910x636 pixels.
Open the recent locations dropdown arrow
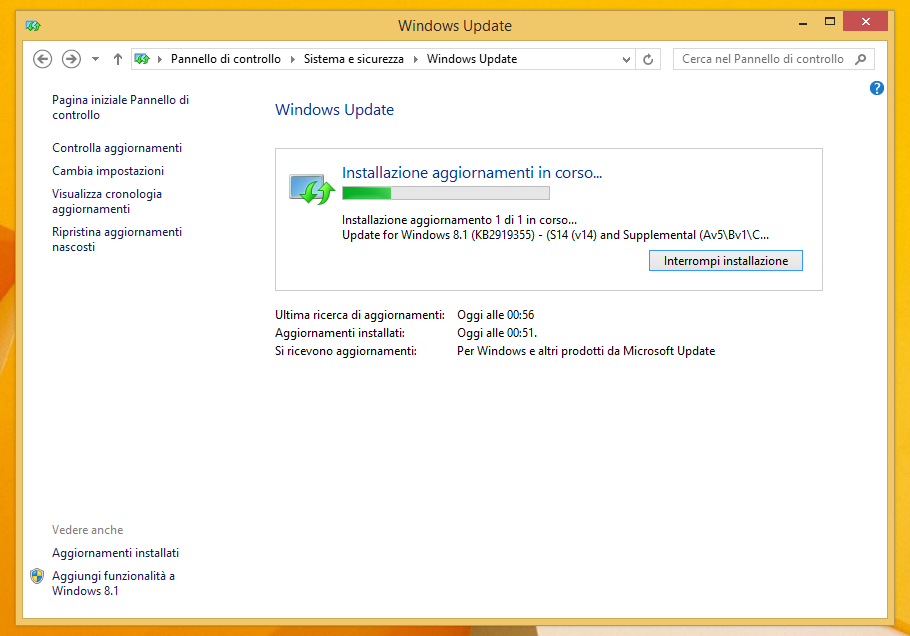[96, 59]
